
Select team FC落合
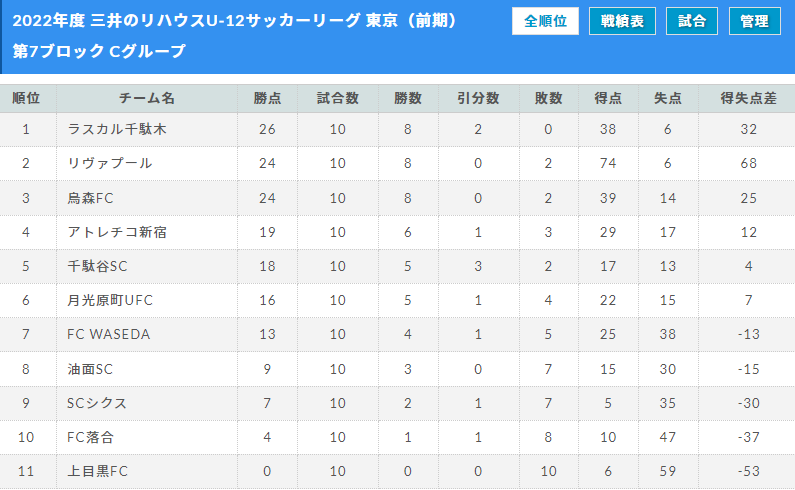tap(90, 437)
